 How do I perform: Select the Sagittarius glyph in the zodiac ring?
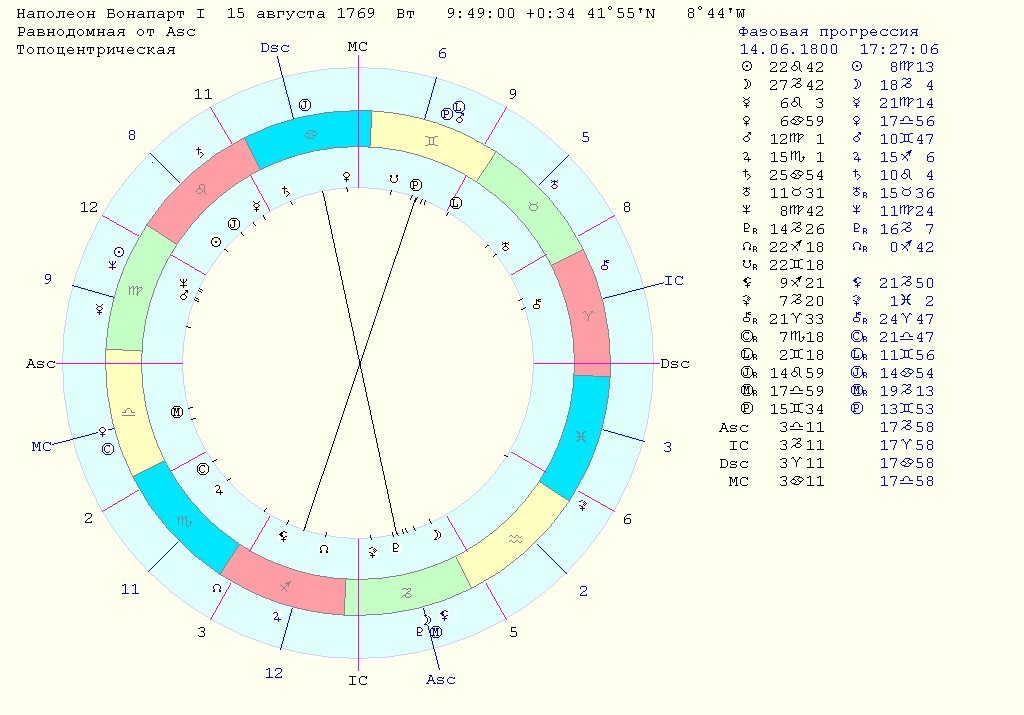285,586
